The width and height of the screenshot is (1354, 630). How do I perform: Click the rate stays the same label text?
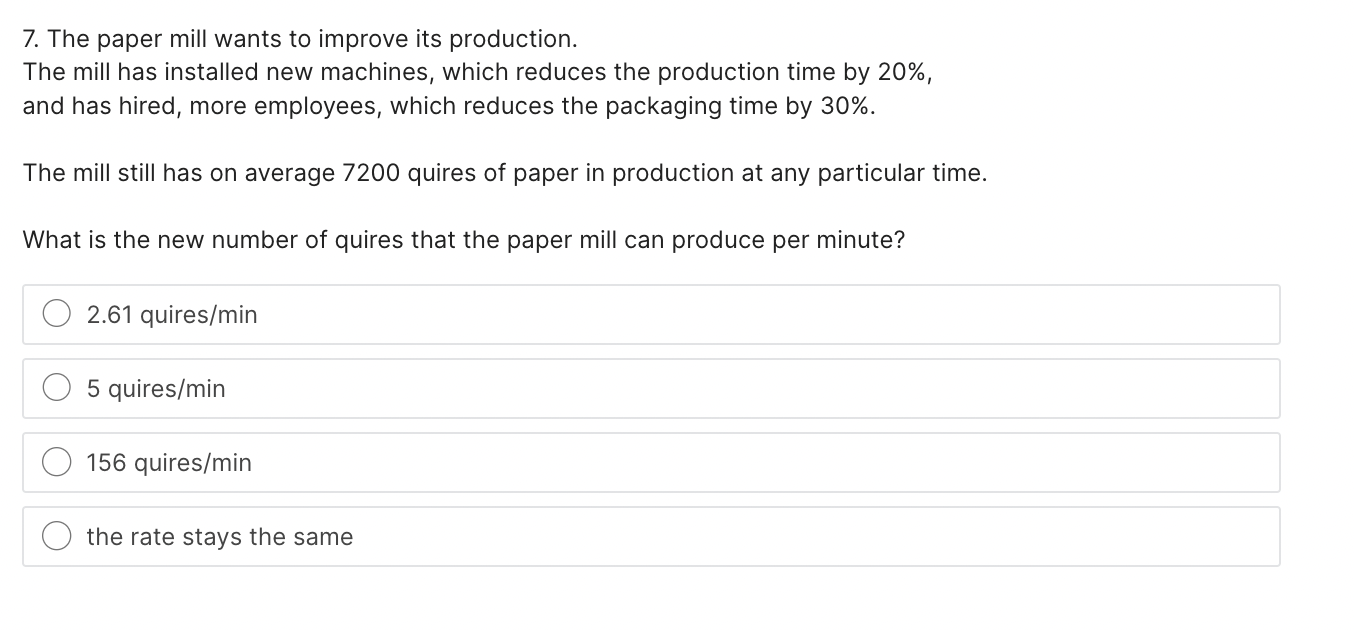point(220,536)
